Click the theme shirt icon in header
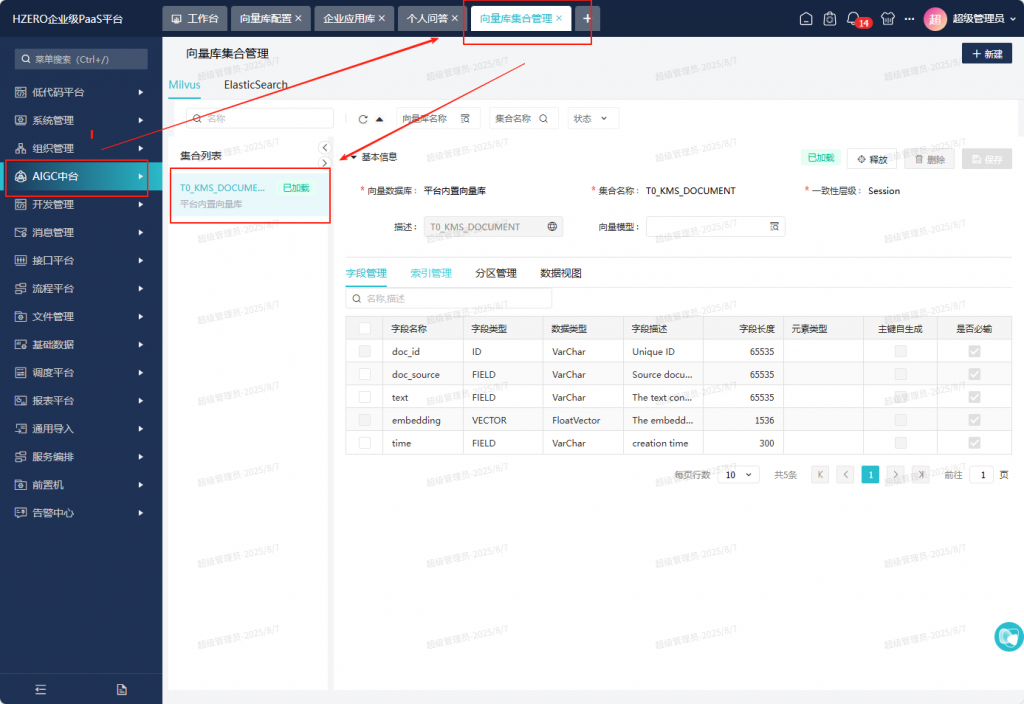This screenshot has height=704, width=1024. (882, 19)
